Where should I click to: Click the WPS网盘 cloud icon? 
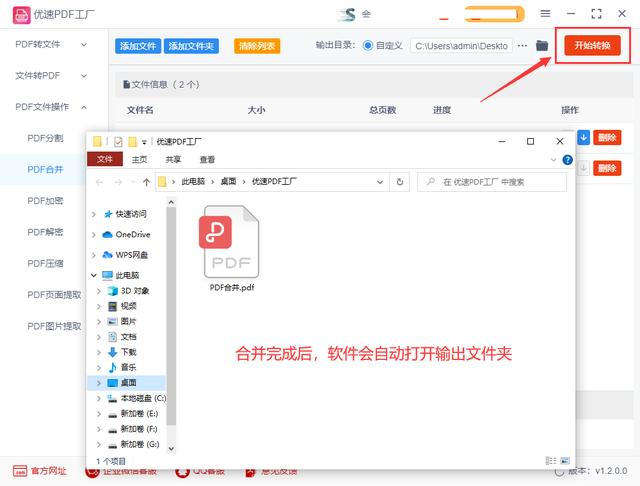[107, 255]
